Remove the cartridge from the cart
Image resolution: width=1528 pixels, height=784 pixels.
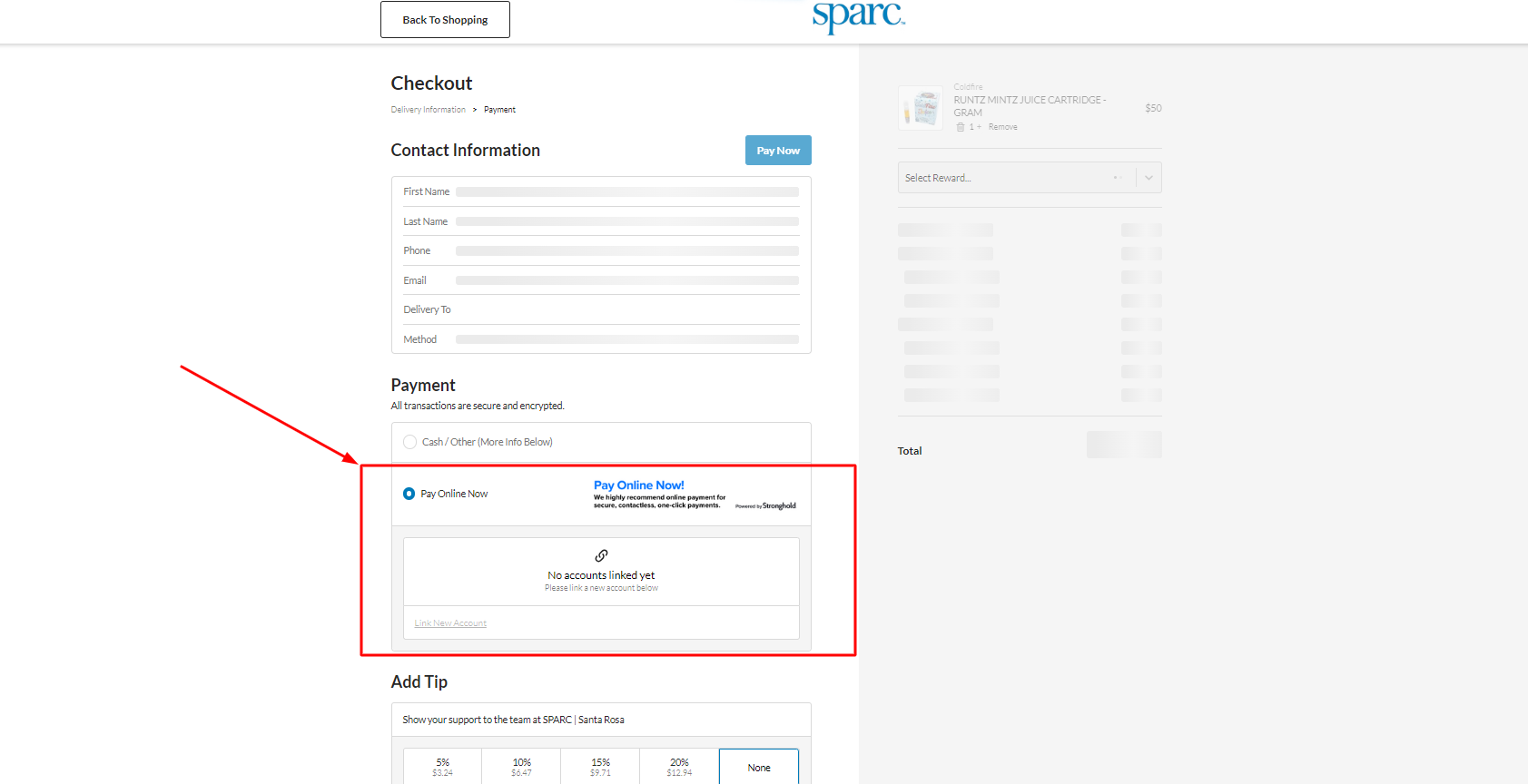click(x=1002, y=127)
